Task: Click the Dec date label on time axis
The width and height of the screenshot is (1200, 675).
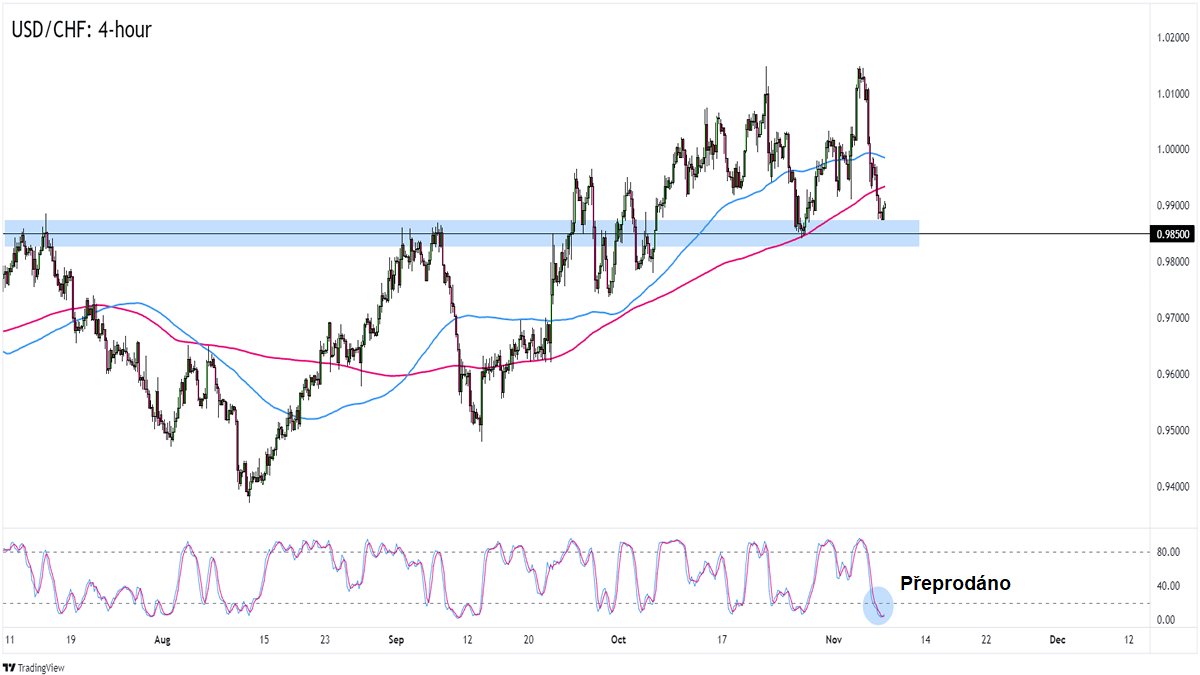Action: [1056, 639]
